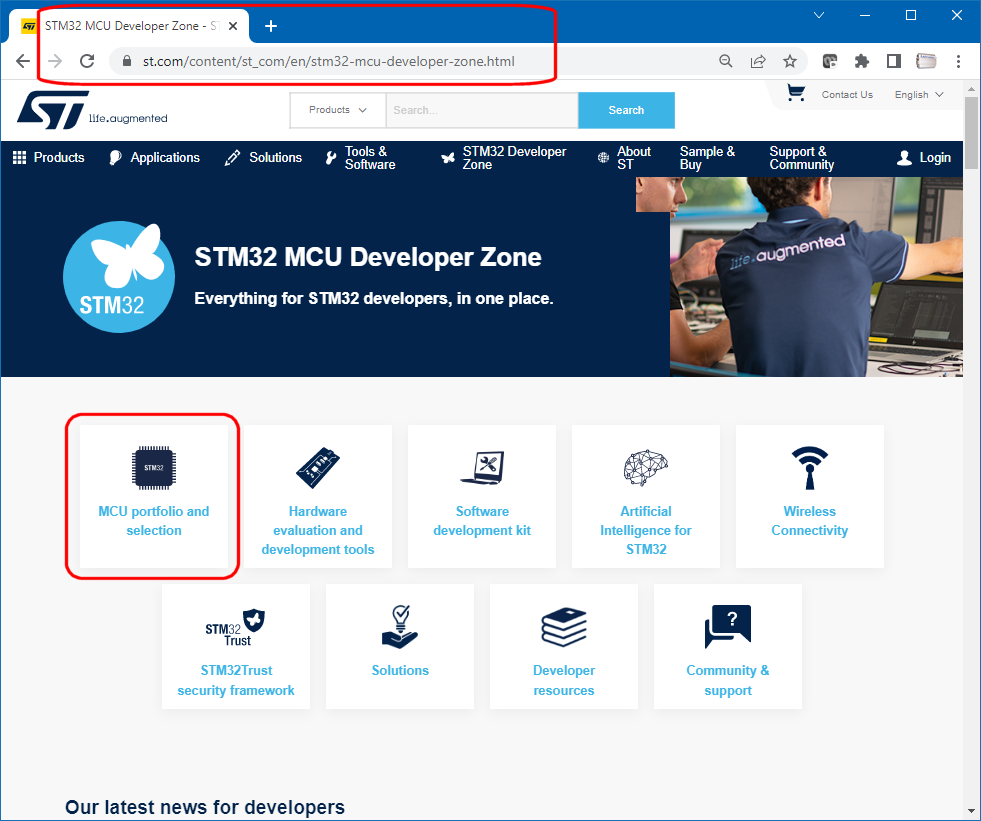
Task: Click the STM32 Trust shield icon
Action: 236,628
